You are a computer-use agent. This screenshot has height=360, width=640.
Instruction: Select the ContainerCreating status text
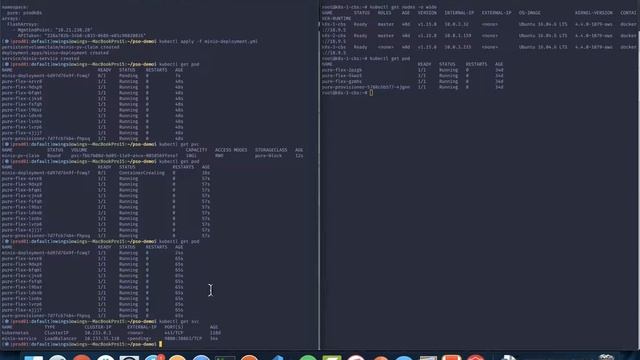click(142, 173)
